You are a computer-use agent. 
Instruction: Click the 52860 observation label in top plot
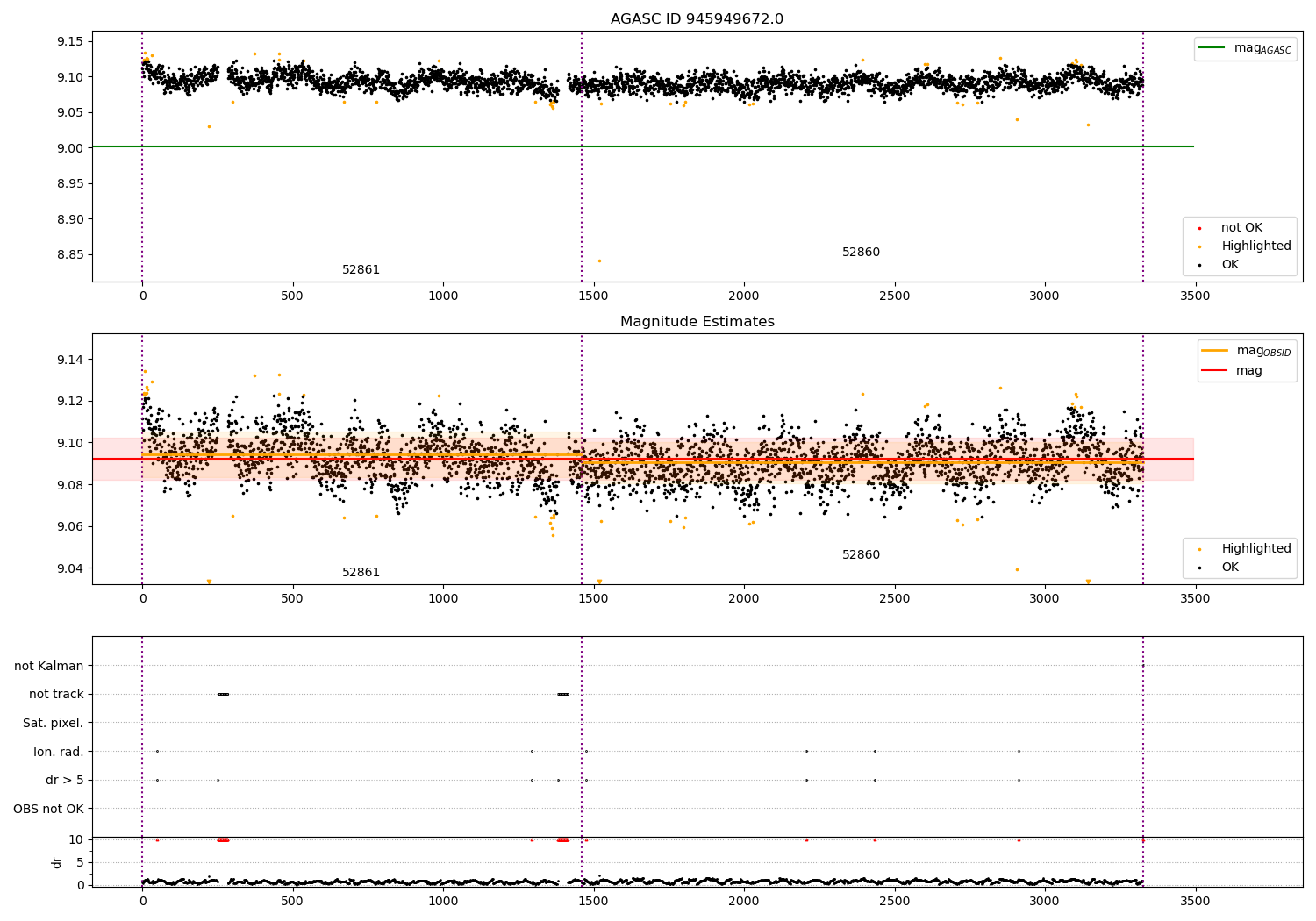861,252
